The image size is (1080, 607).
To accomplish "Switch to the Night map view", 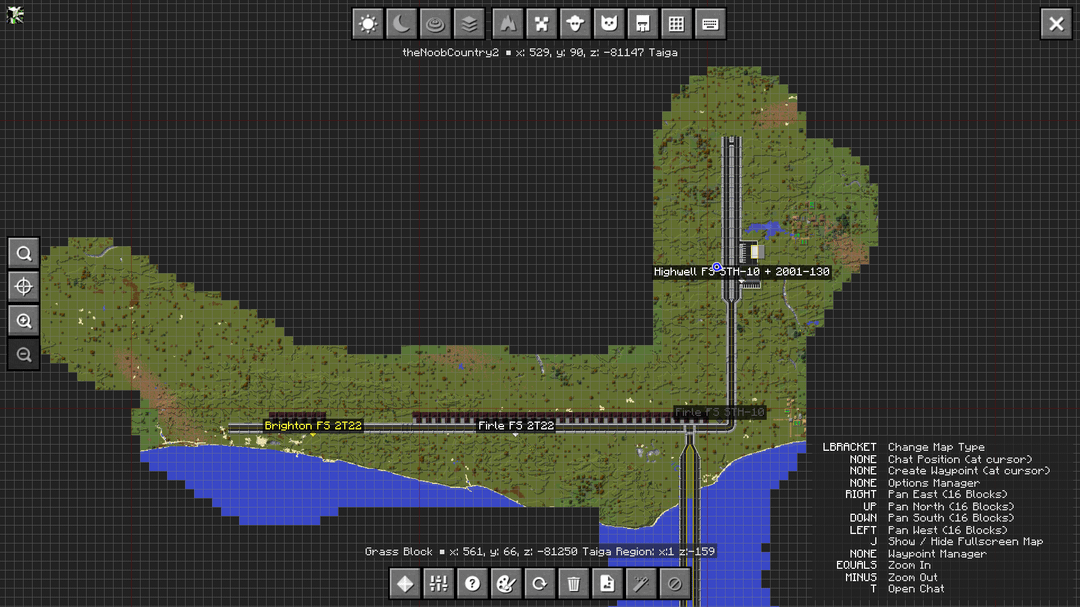I will tap(402, 24).
